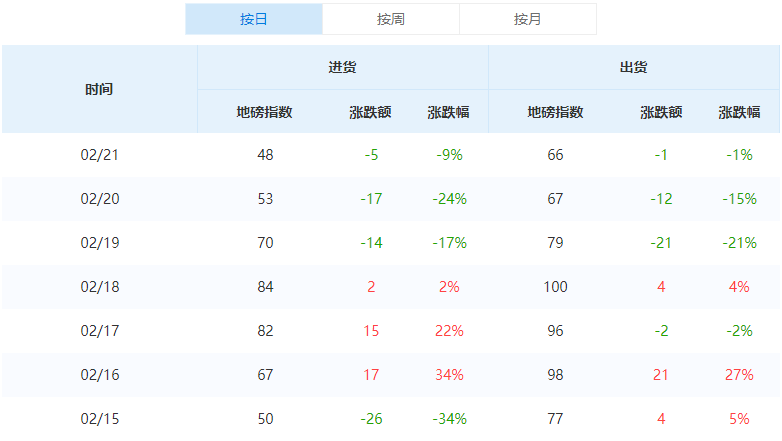
Task: Click 进货 change -26 on 02/15
Action: click(371, 419)
